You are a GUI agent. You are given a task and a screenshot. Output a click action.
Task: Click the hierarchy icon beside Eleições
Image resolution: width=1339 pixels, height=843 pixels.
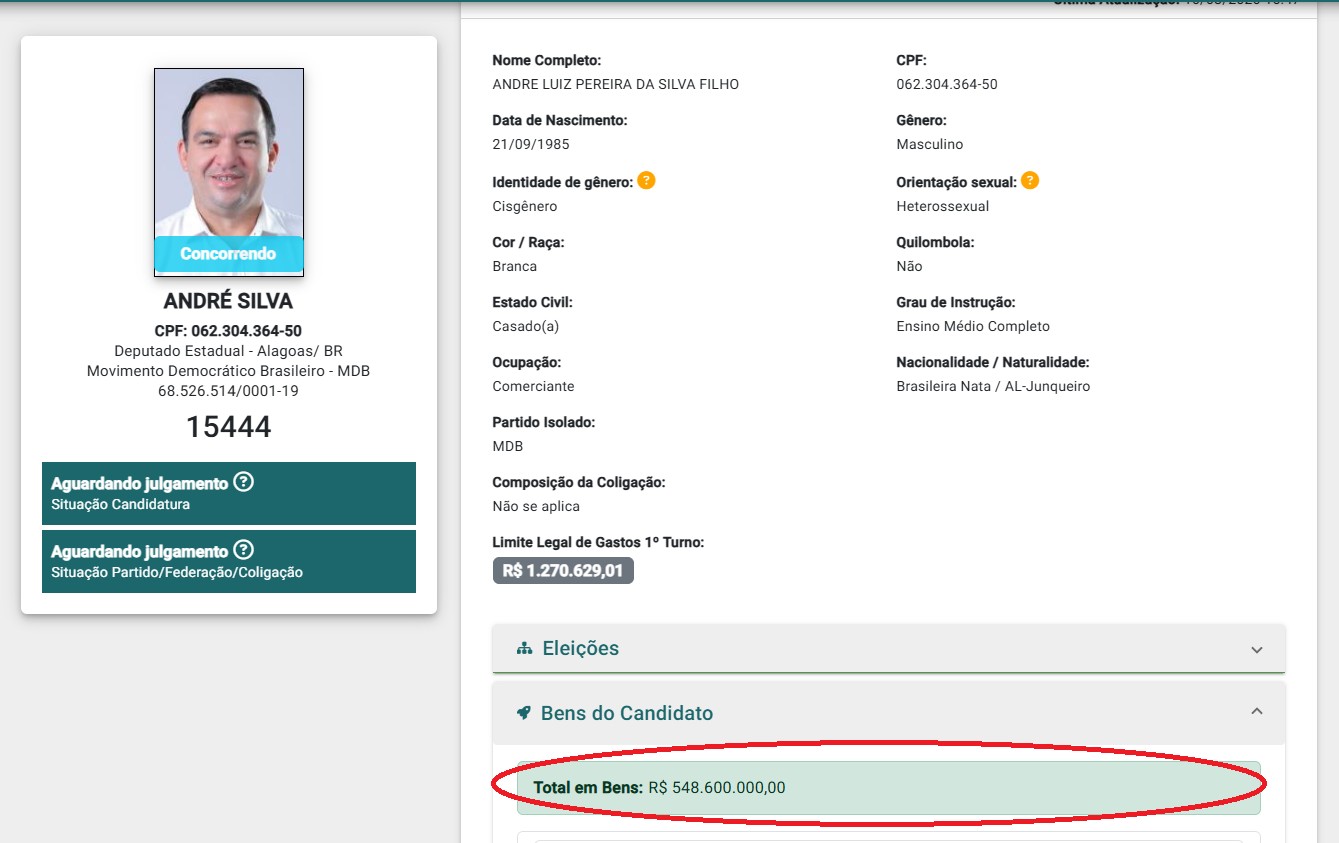tap(524, 649)
